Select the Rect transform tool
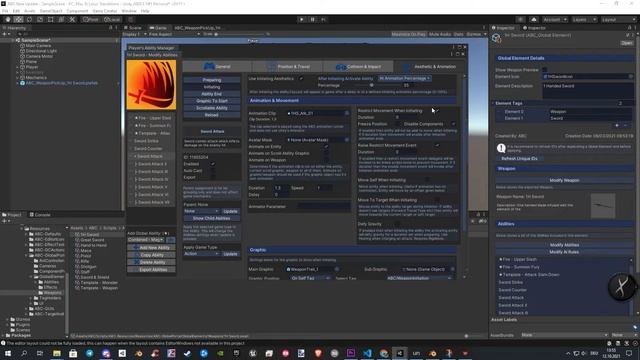This screenshot has height=360, width=640. [x=51, y=19]
